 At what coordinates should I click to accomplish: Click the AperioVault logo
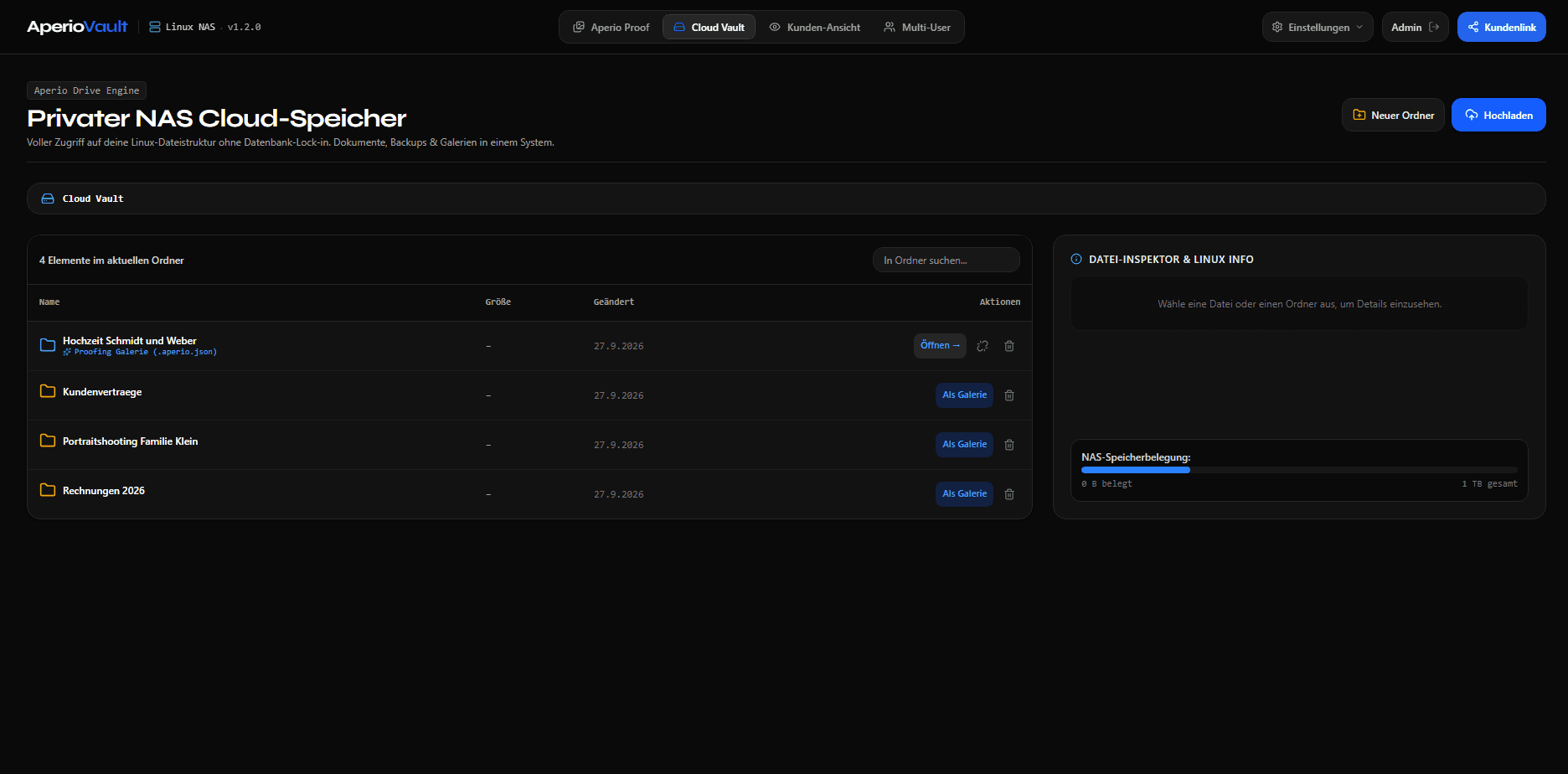77,27
